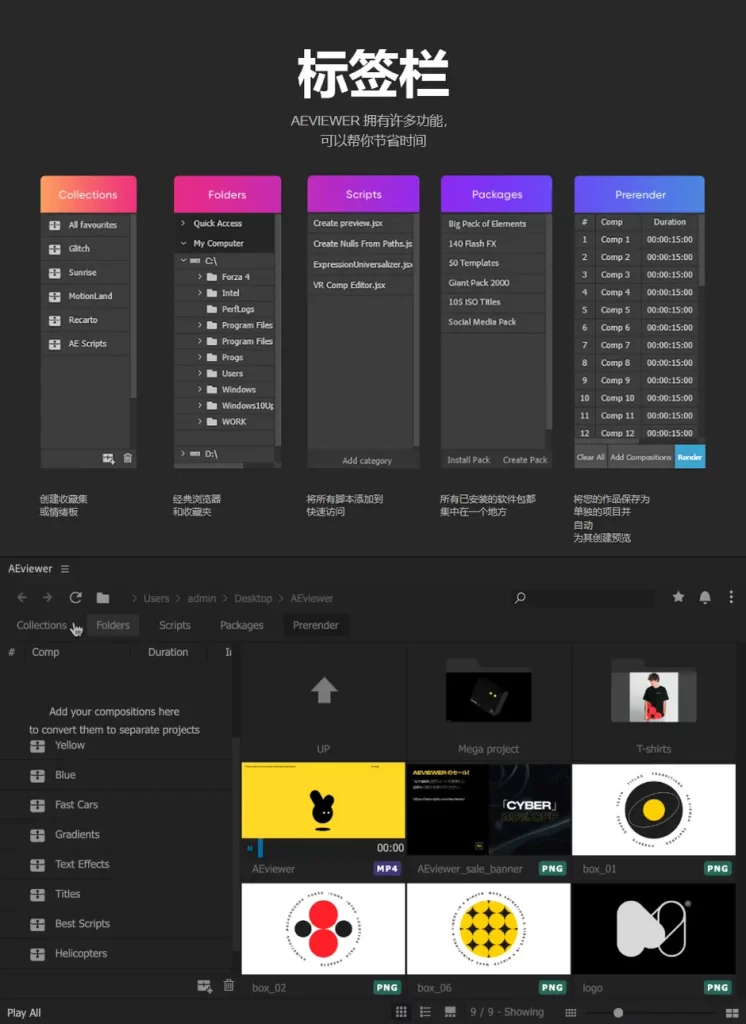Pause the AEviewer MP4 preview

[x=250, y=848]
